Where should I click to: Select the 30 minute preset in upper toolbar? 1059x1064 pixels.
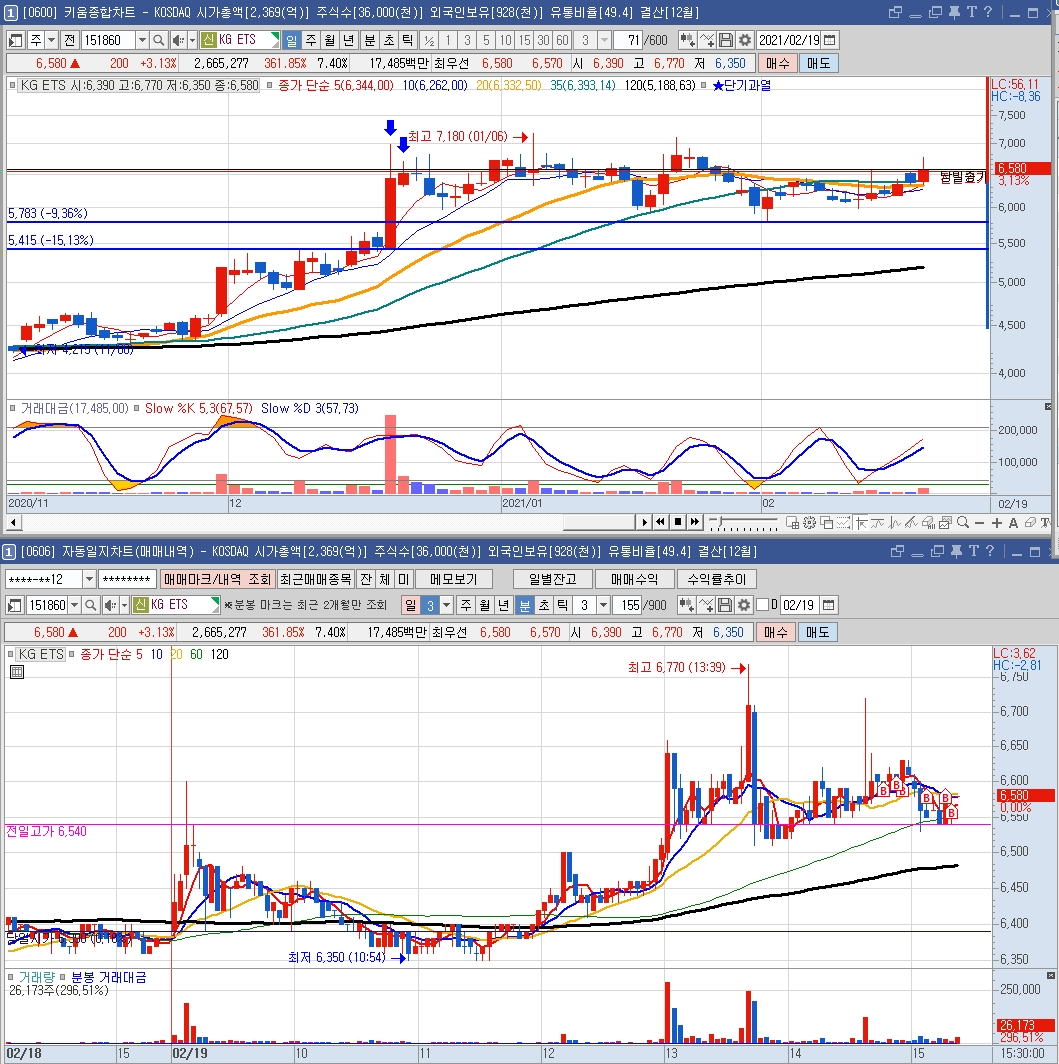[x=543, y=40]
